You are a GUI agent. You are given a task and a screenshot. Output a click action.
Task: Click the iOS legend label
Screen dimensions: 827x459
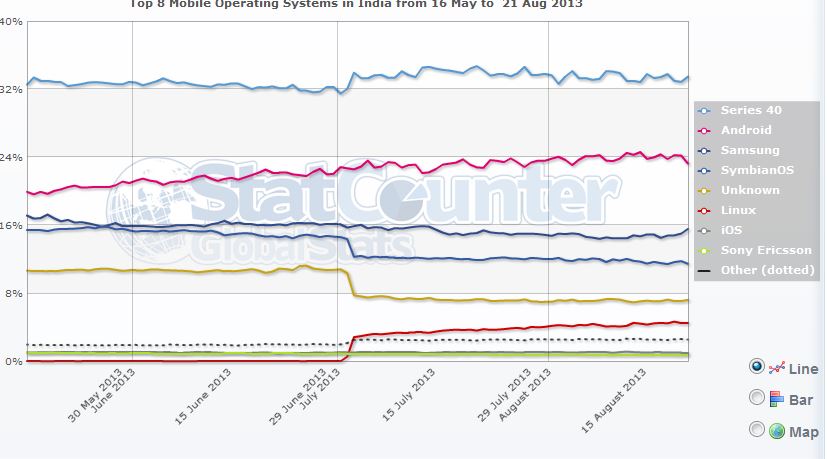pos(732,230)
